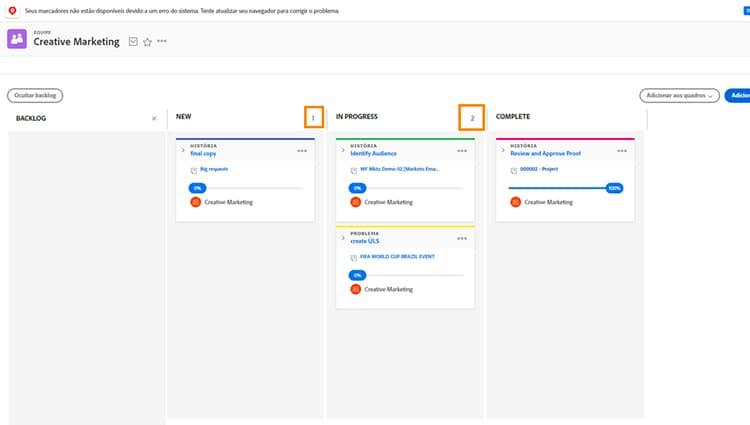Open the WF Mkto Demo 02 project link
The image size is (750, 425).
coord(399,169)
